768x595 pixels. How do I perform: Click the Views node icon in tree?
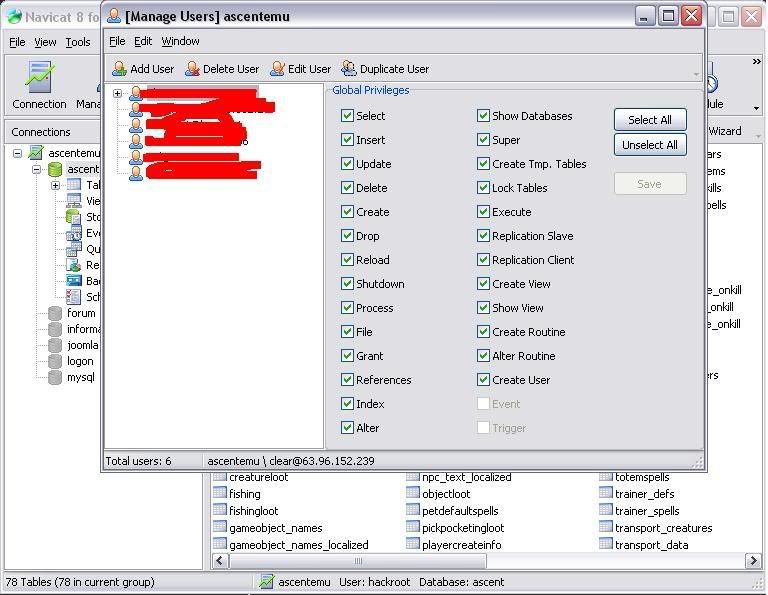[x=74, y=201]
